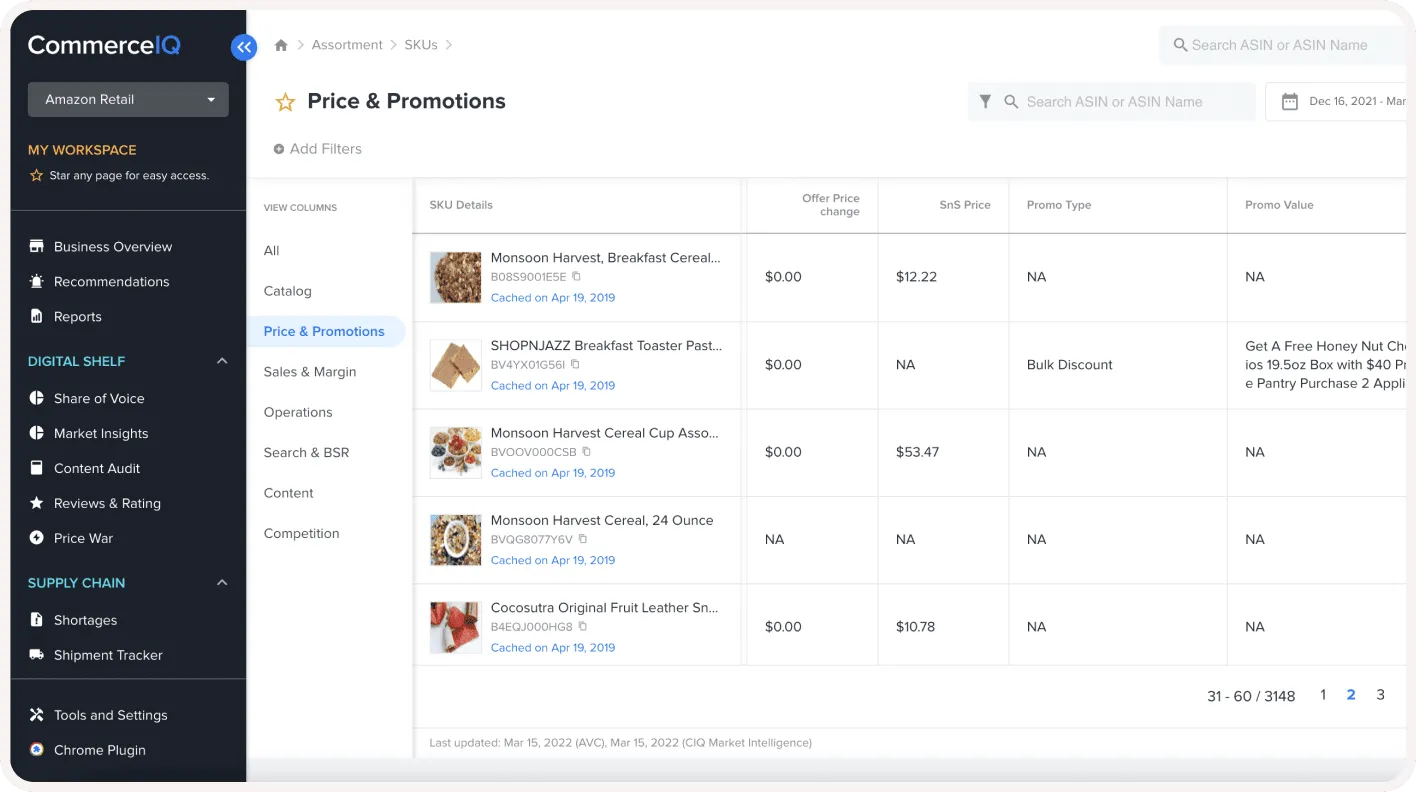The height and width of the screenshot is (792, 1416).
Task: Open the SKUs breadcrumb link
Action: (421, 45)
